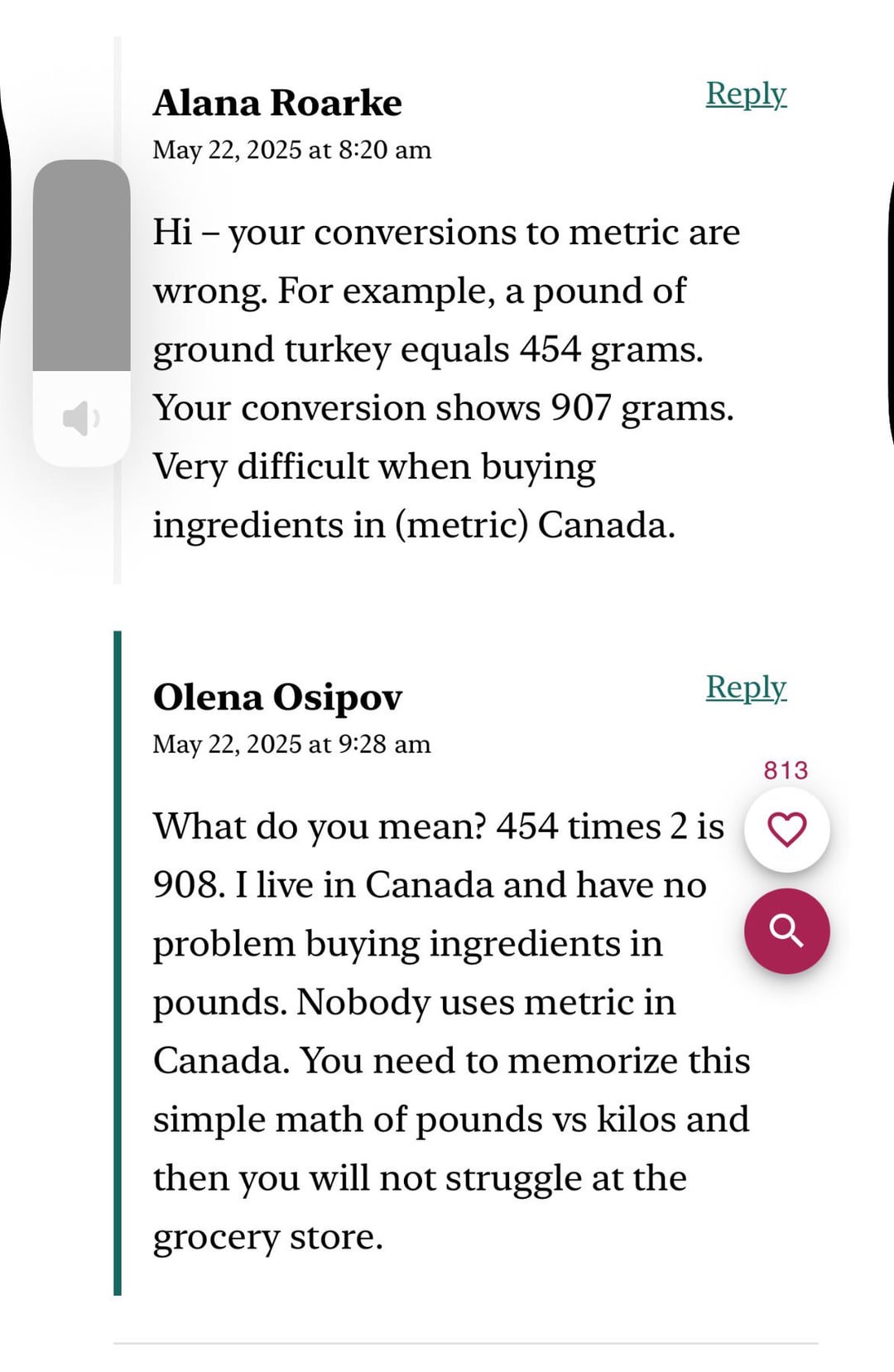The width and height of the screenshot is (894, 1372).
Task: Tap the heart favorite icon
Action: point(786,830)
